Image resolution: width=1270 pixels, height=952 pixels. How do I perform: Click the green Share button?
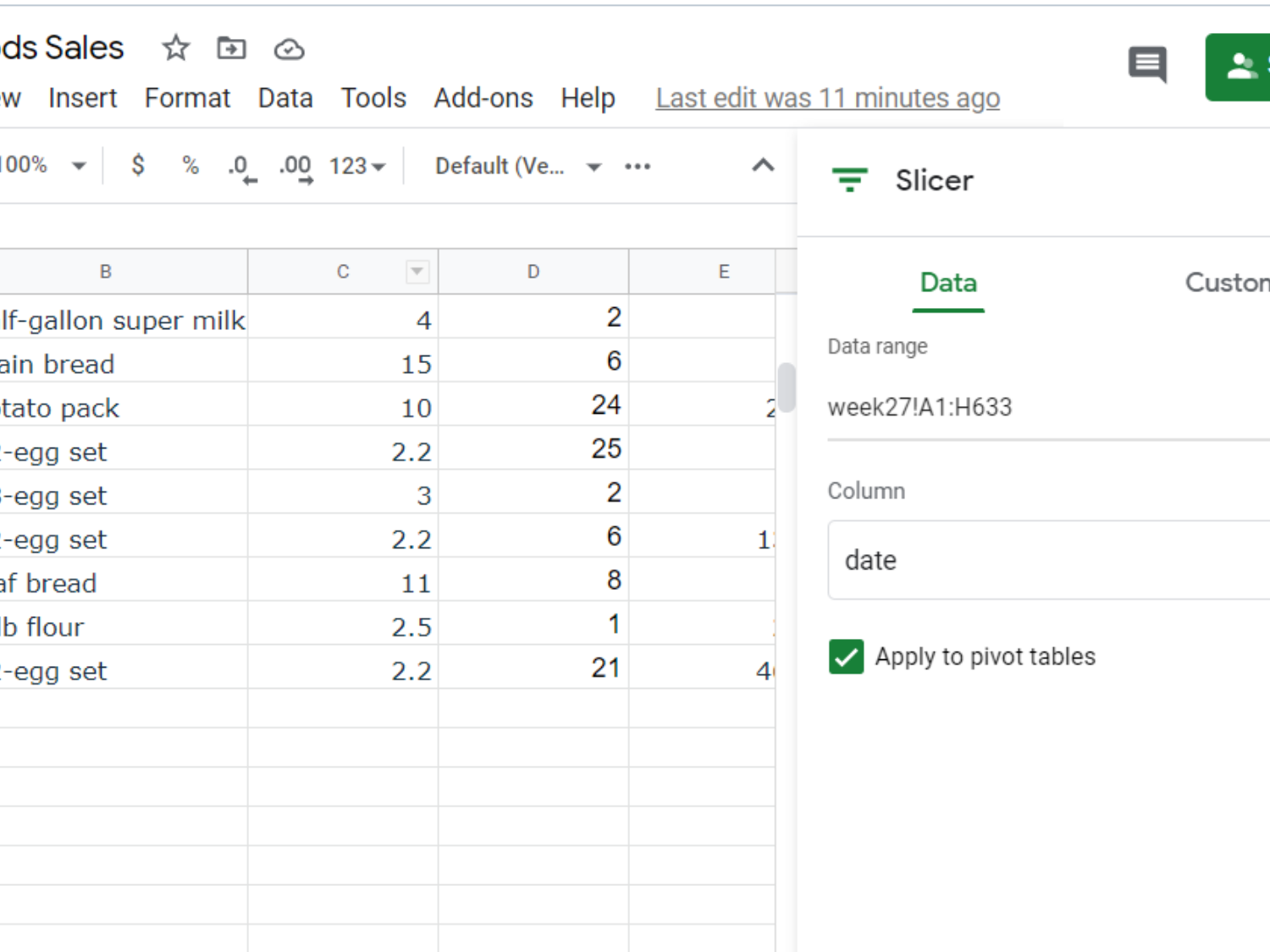click(x=1240, y=67)
